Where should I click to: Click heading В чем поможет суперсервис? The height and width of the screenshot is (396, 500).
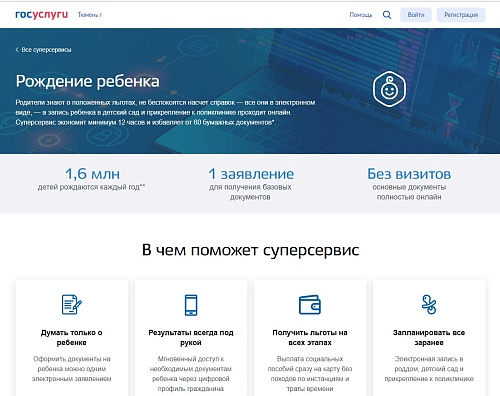250,250
